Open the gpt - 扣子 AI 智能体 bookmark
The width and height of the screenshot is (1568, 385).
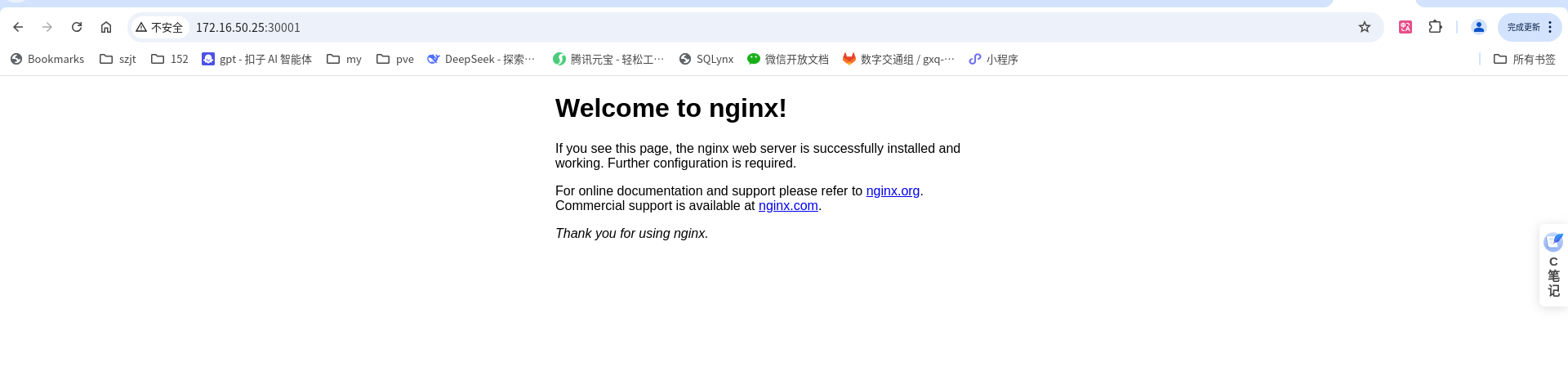click(x=256, y=59)
